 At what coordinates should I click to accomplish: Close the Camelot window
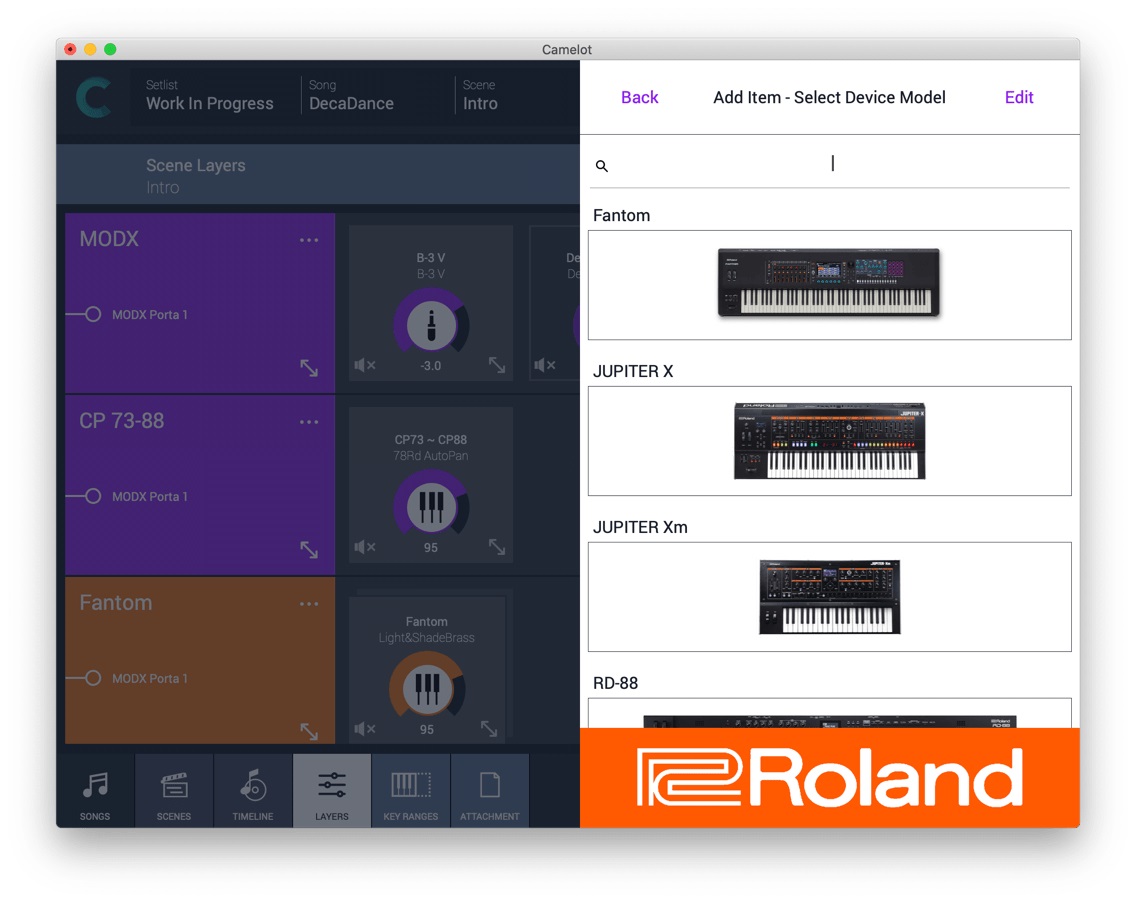click(x=70, y=49)
